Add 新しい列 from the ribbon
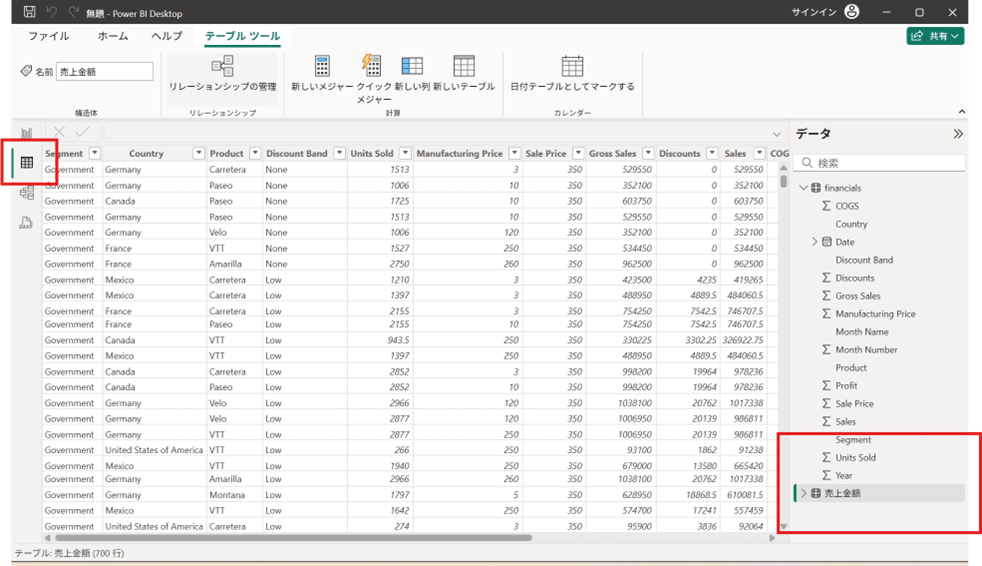The image size is (982, 566). coord(412,66)
